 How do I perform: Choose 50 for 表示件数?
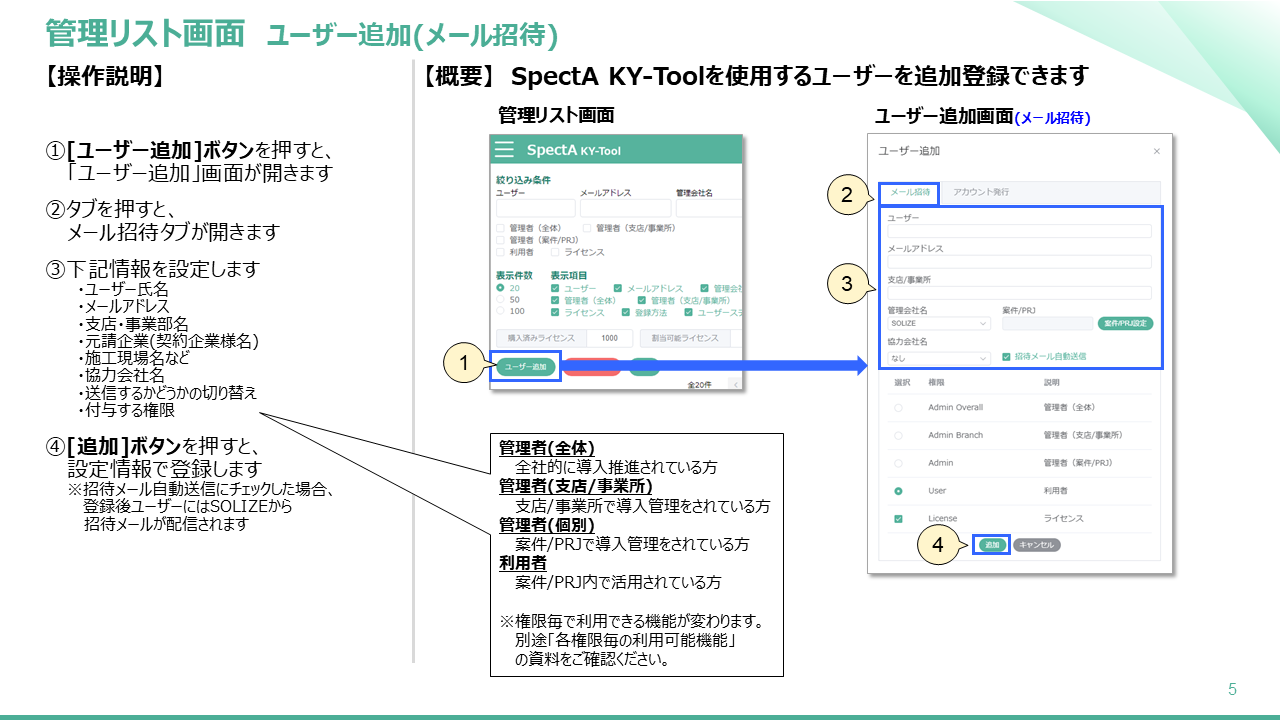point(501,299)
